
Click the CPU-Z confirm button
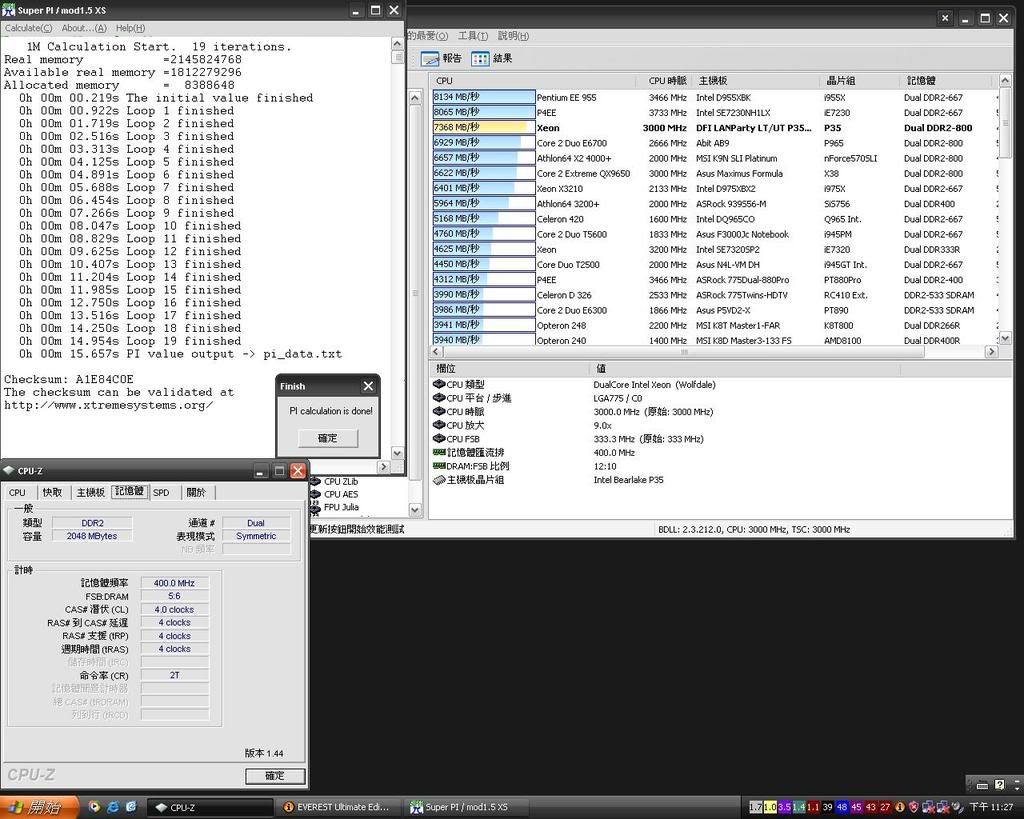275,776
